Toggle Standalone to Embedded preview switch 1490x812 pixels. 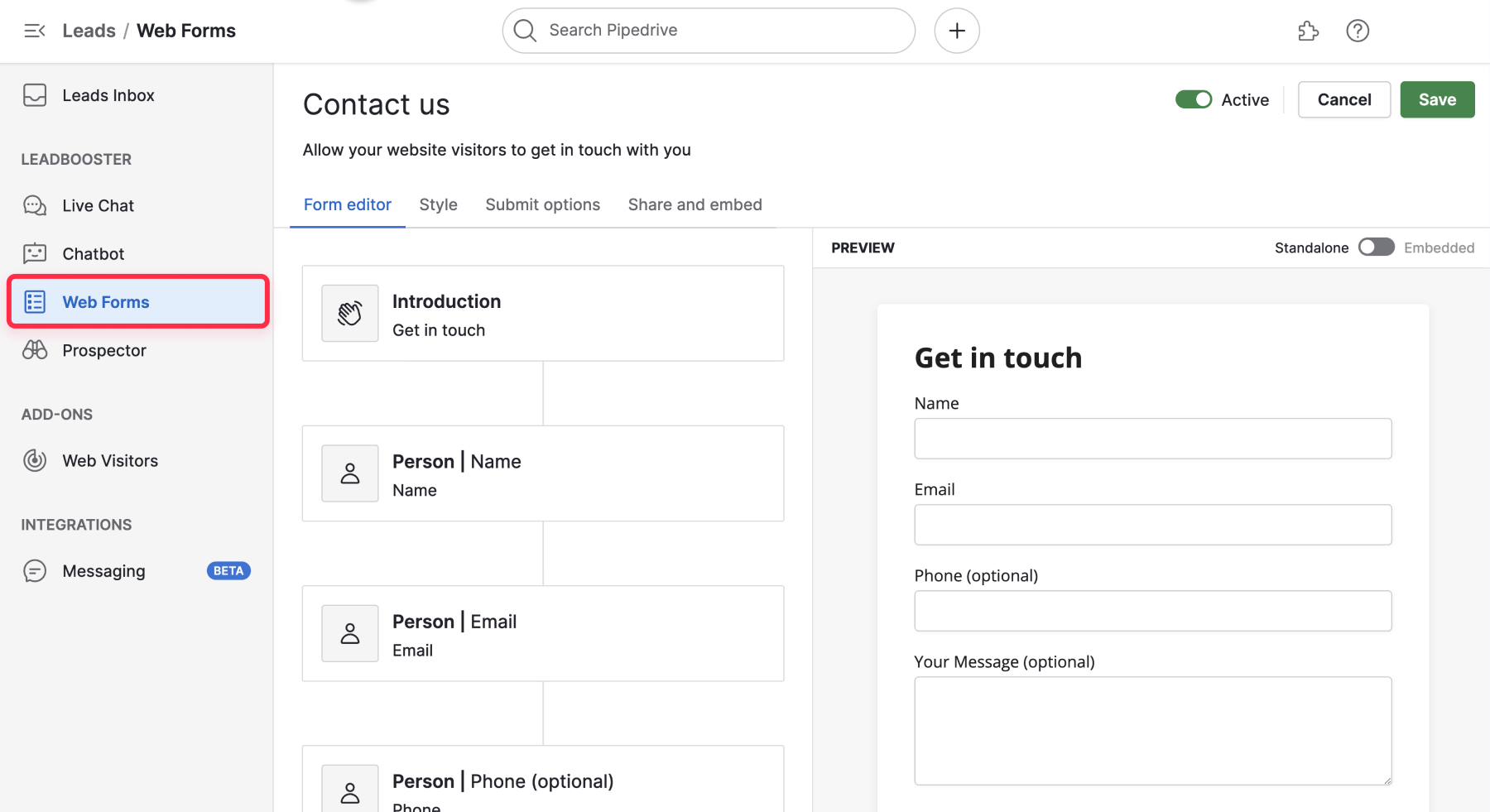1377,247
